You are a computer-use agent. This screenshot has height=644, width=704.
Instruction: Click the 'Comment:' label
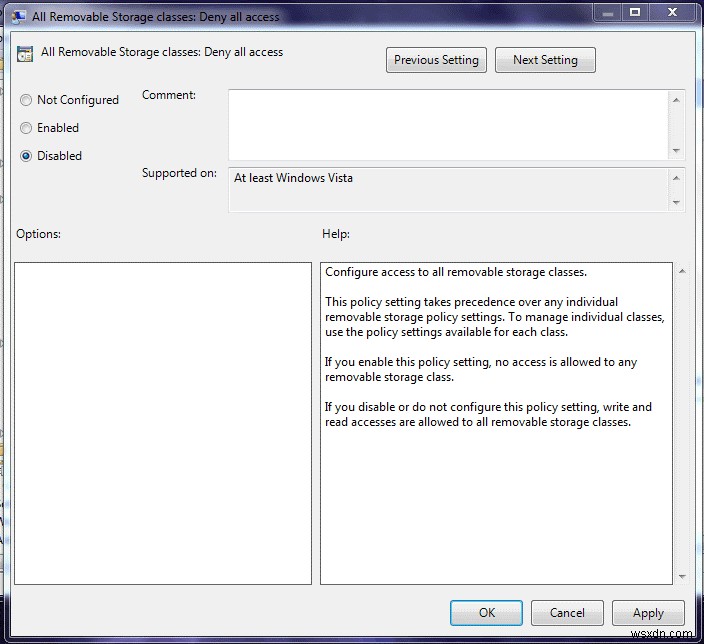pos(169,95)
